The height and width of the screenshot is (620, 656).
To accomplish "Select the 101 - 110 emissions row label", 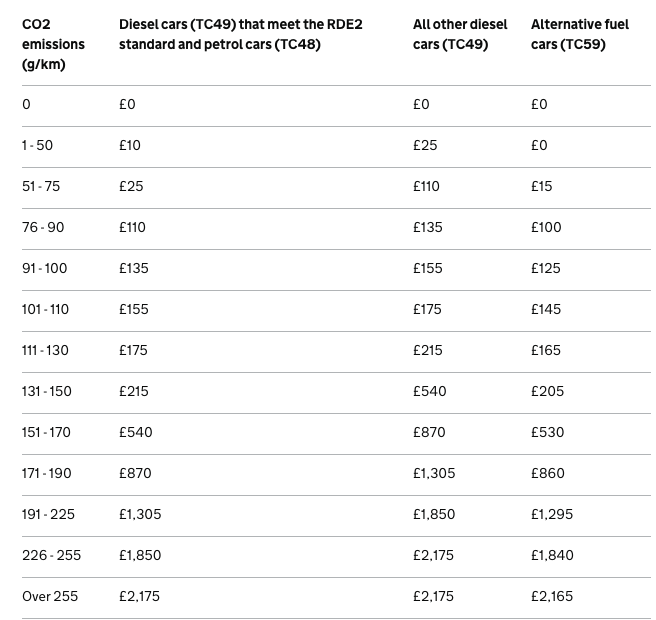I will 45,310.
